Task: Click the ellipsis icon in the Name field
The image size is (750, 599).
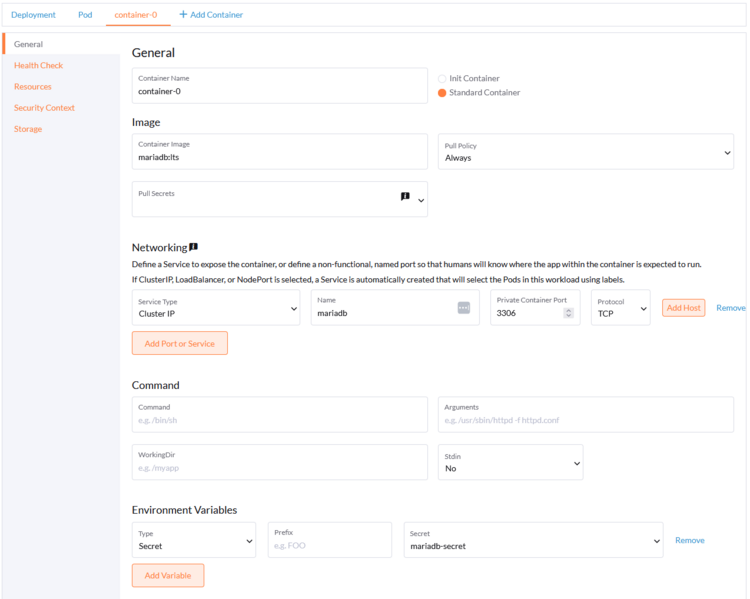Action: [463, 308]
